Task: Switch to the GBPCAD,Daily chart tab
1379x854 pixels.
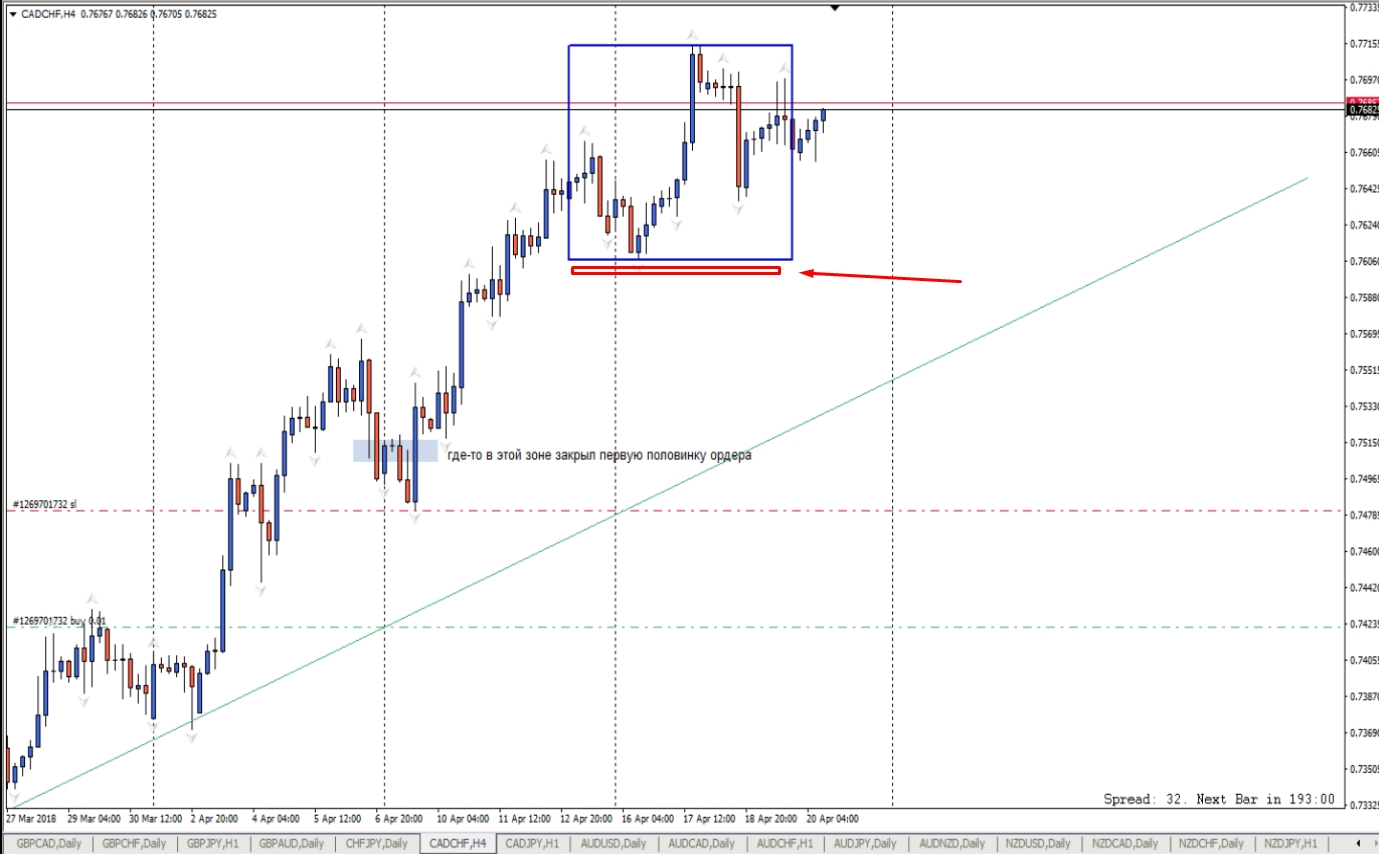Action: coord(50,843)
